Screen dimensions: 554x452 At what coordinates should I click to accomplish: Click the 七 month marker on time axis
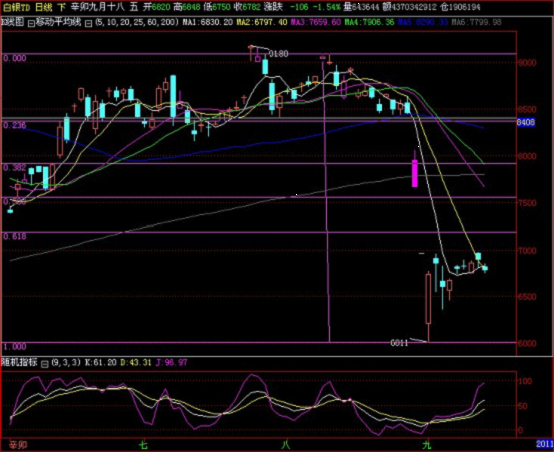tap(143, 445)
